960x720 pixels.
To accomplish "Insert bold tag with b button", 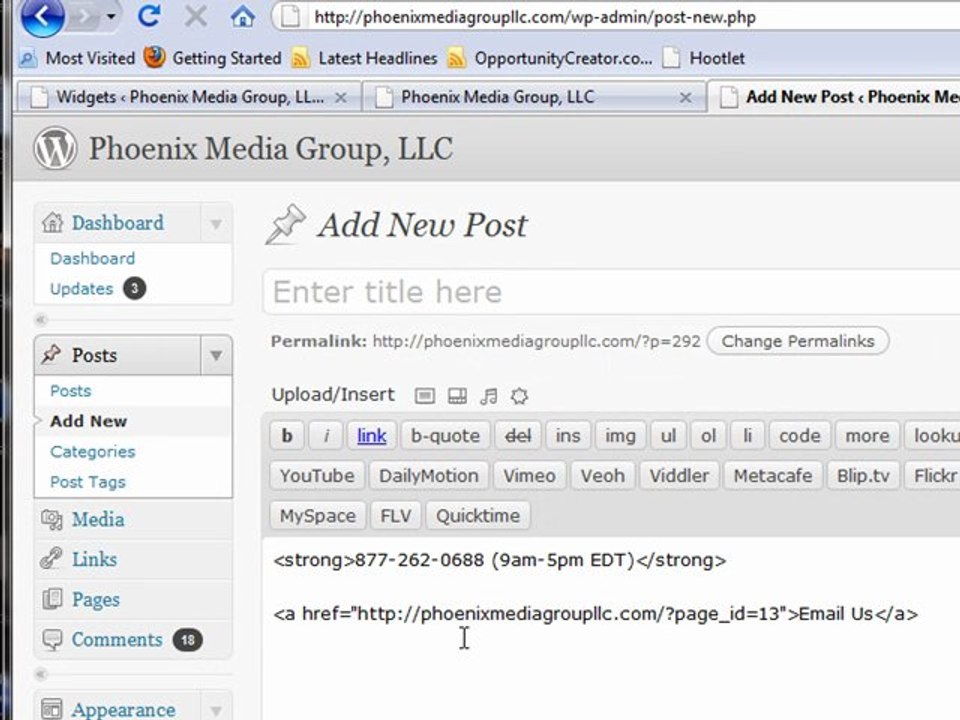I will click(x=287, y=435).
